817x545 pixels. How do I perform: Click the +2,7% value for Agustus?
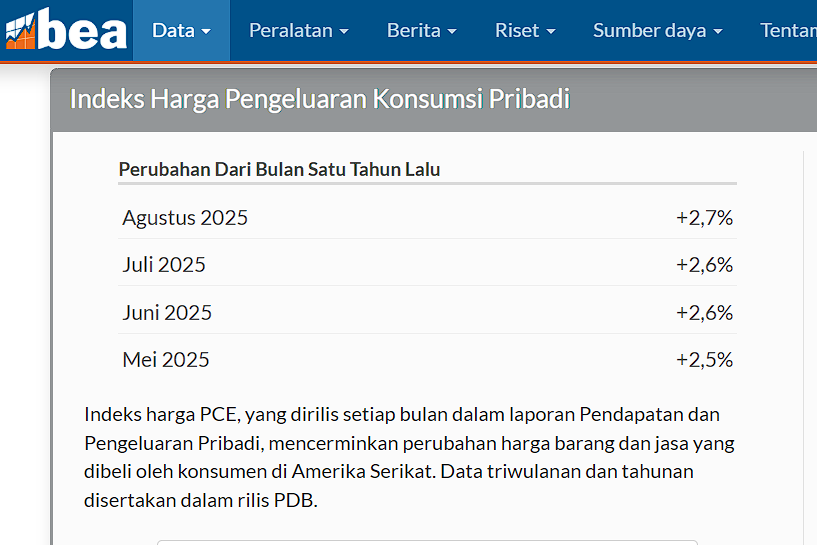[704, 217]
